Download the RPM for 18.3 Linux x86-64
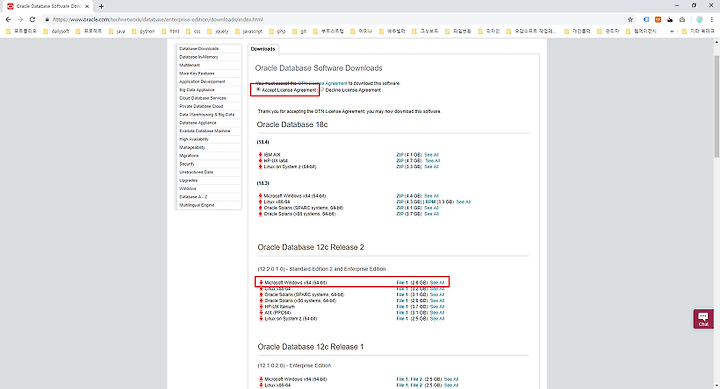 coord(430,202)
